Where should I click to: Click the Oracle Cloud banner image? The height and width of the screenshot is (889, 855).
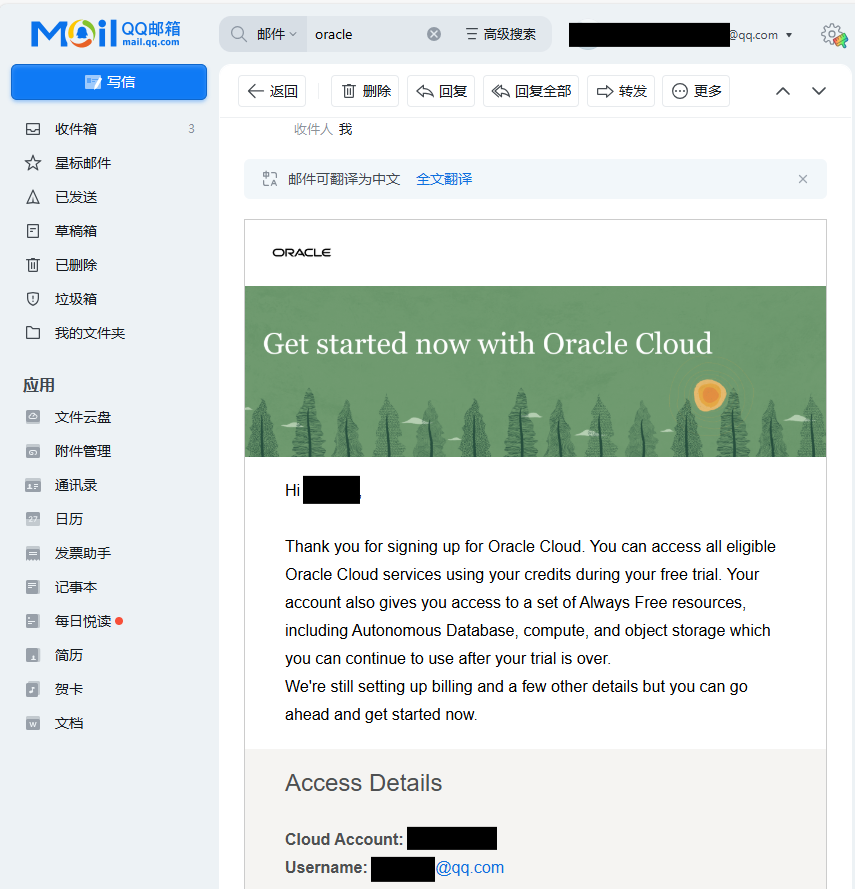point(535,371)
